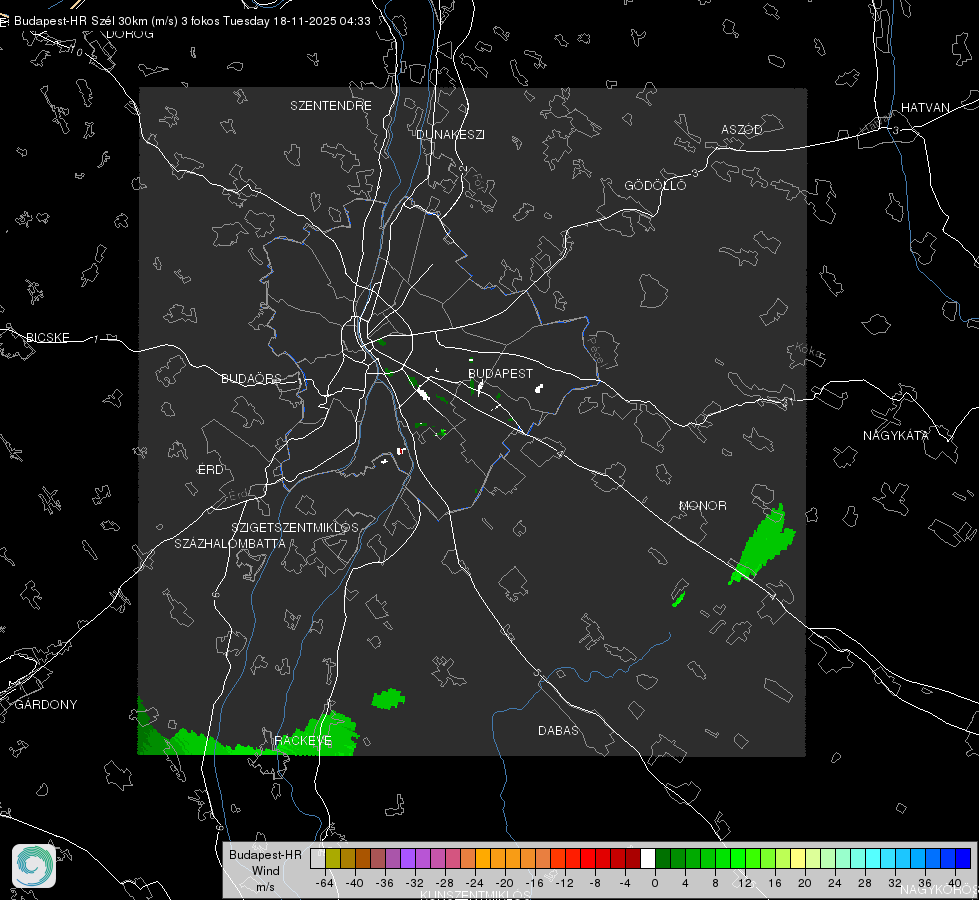Image resolution: width=979 pixels, height=900 pixels.
Task: Click the BICSKE map label
Action: (x=47, y=337)
